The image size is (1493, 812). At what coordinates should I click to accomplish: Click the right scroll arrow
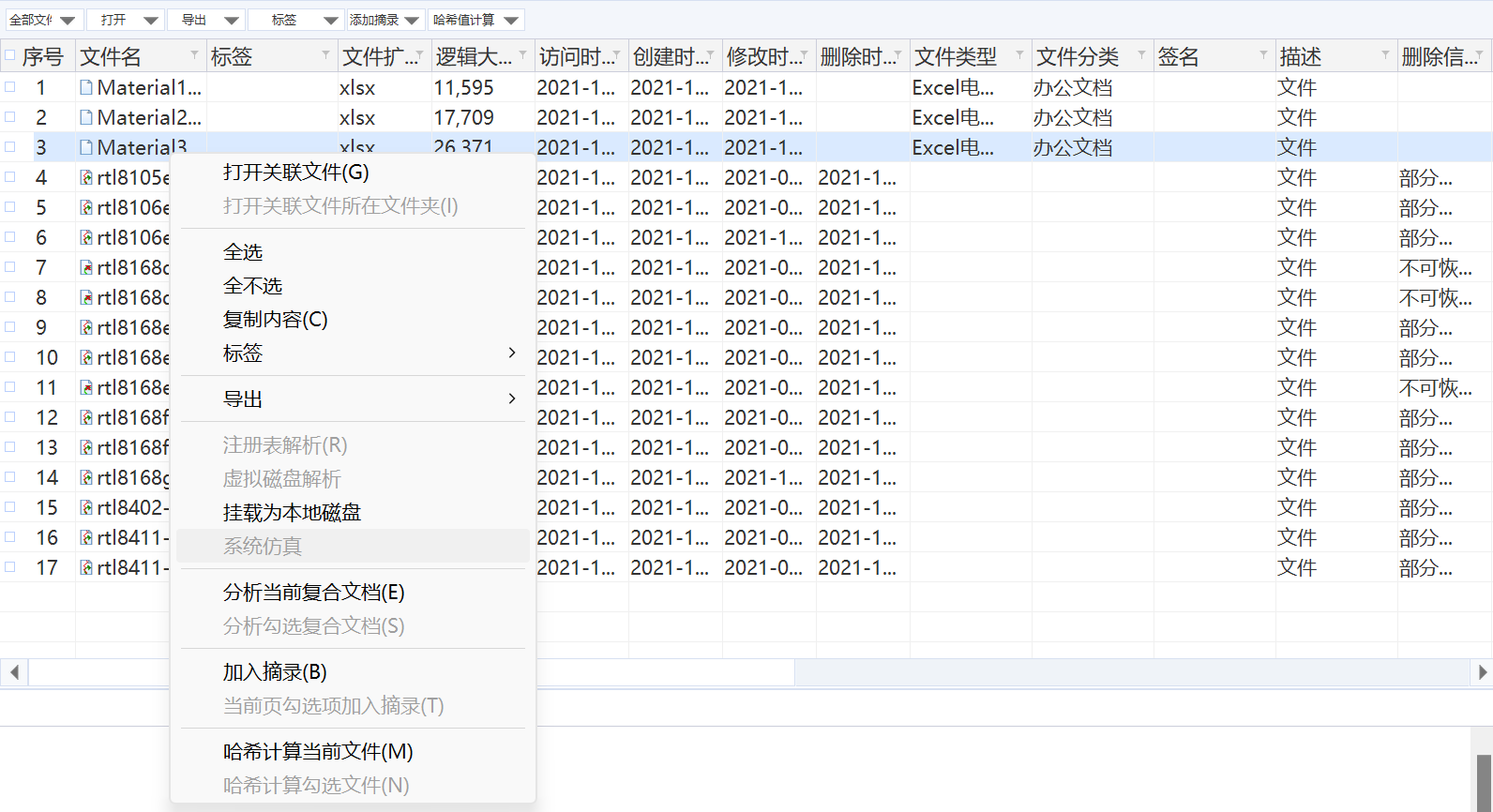1482,672
